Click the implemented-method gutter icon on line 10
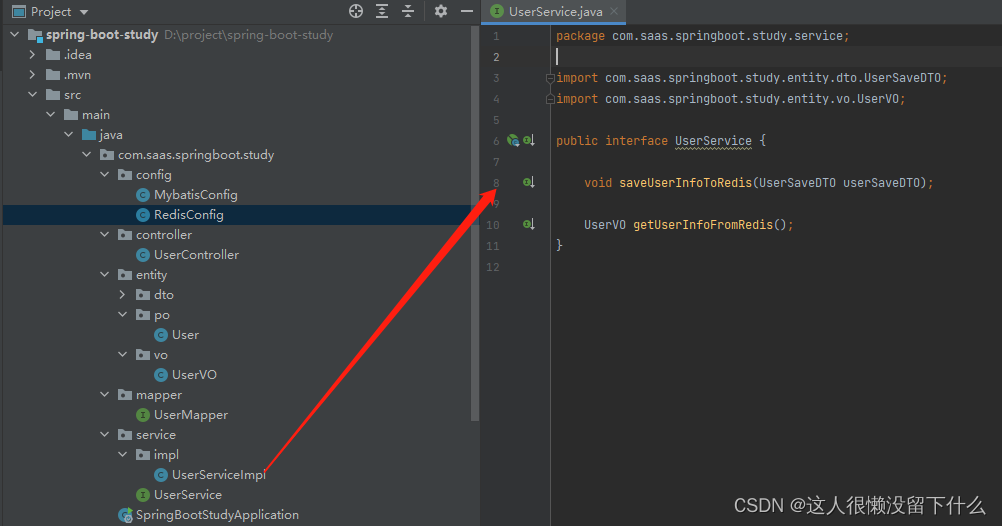Screen dimensions: 1002x526 528,224
